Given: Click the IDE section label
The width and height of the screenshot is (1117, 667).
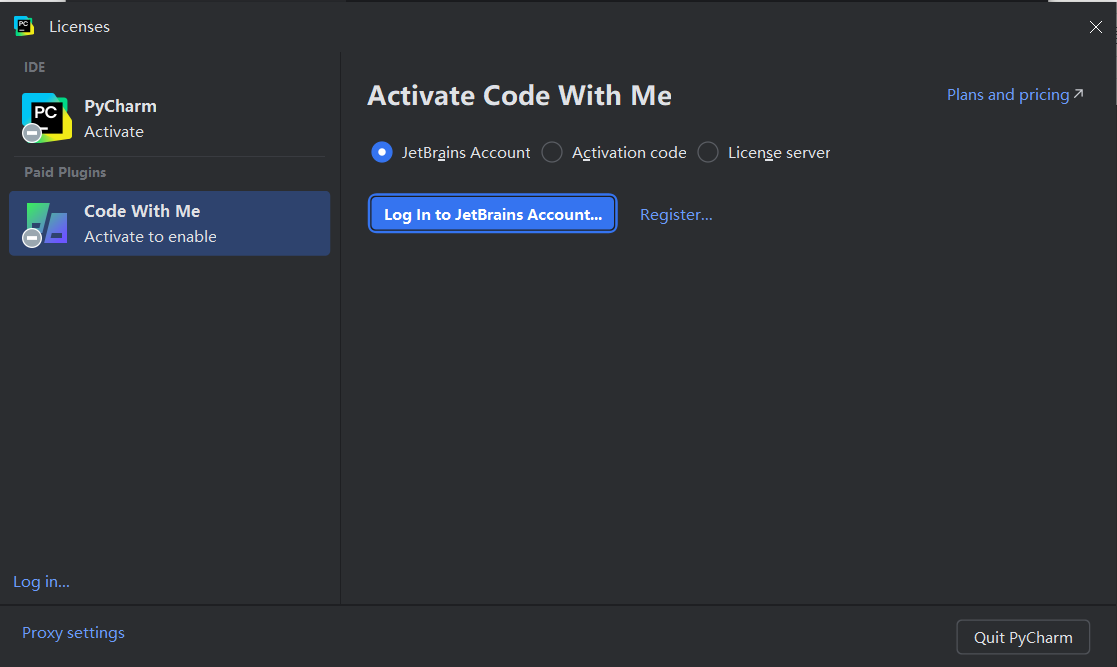Looking at the screenshot, I should 34,67.
